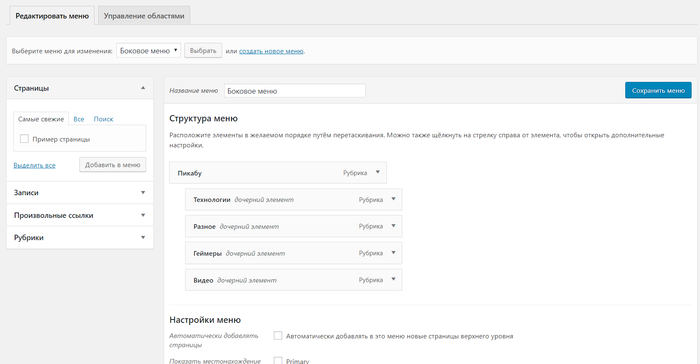Collapse the Страницы panel arrow

click(x=143, y=88)
